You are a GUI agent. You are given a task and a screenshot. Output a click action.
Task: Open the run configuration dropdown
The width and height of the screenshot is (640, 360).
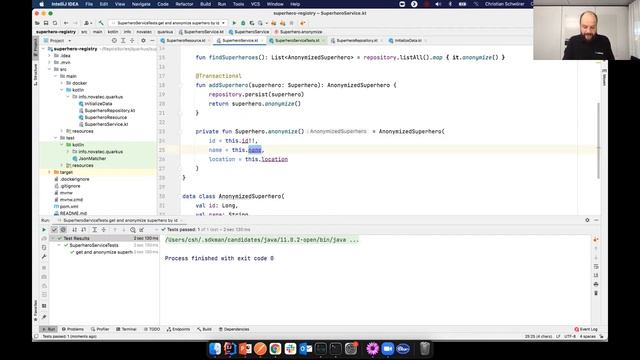click(x=168, y=23)
